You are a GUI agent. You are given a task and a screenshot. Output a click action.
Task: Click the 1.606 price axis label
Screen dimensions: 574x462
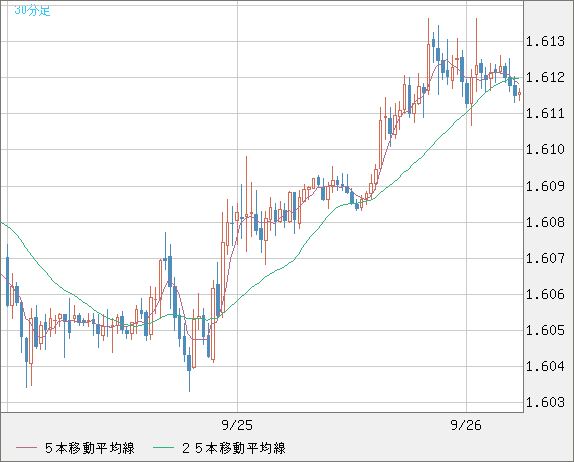point(545,294)
